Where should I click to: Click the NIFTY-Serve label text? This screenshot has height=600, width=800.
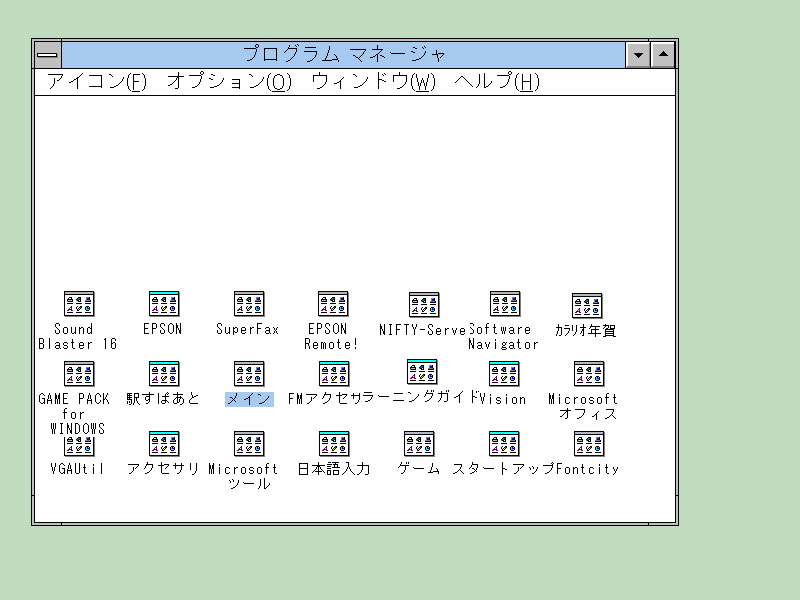(423, 330)
